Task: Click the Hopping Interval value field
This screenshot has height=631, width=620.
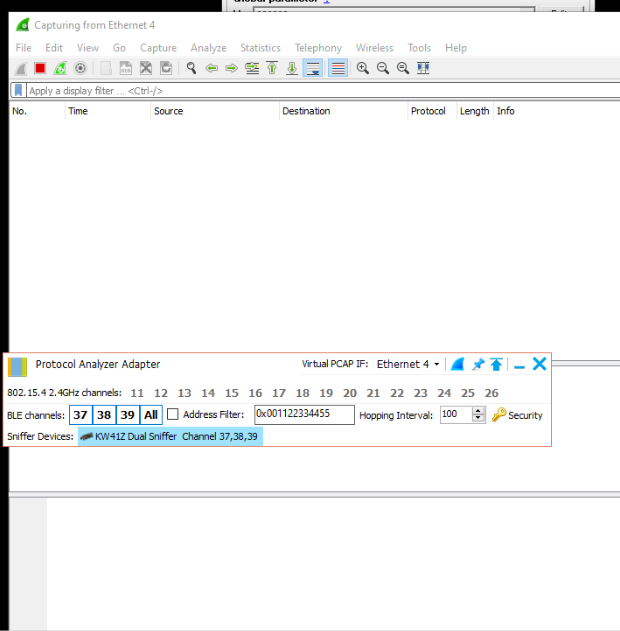Action: pyautogui.click(x=455, y=414)
